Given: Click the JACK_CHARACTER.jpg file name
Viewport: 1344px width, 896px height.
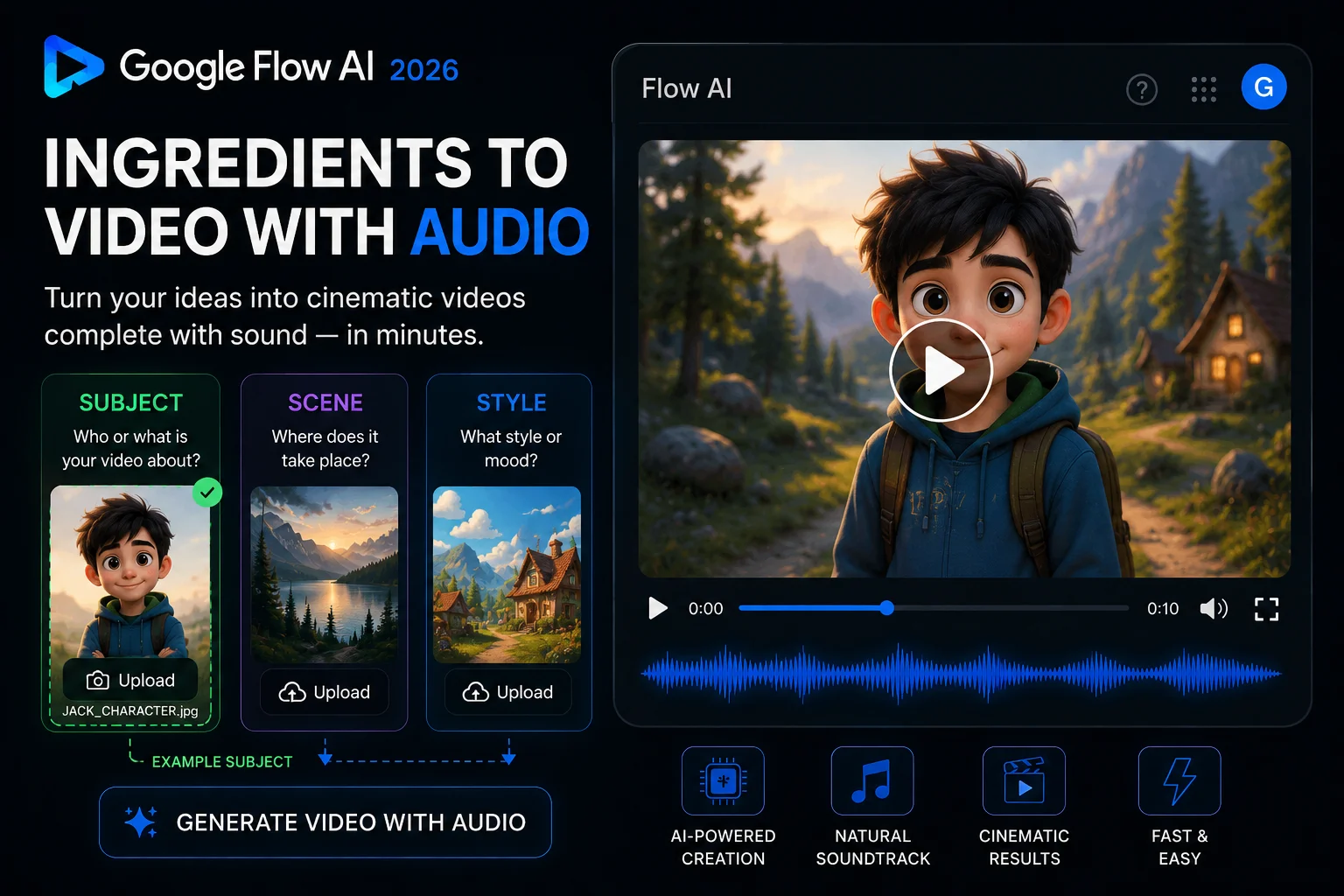Looking at the screenshot, I should tap(130, 711).
